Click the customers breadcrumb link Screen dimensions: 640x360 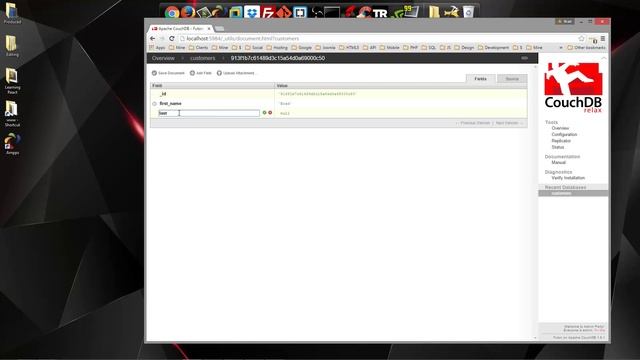[x=202, y=58]
